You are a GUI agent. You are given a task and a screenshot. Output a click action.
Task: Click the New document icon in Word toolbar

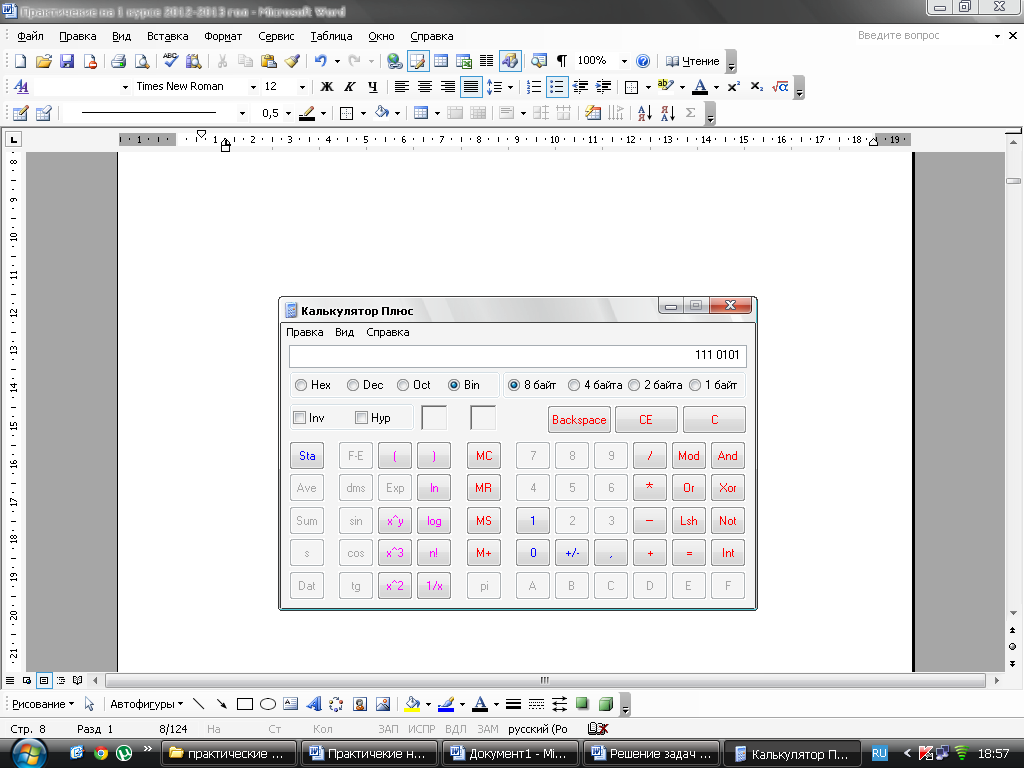[20, 61]
